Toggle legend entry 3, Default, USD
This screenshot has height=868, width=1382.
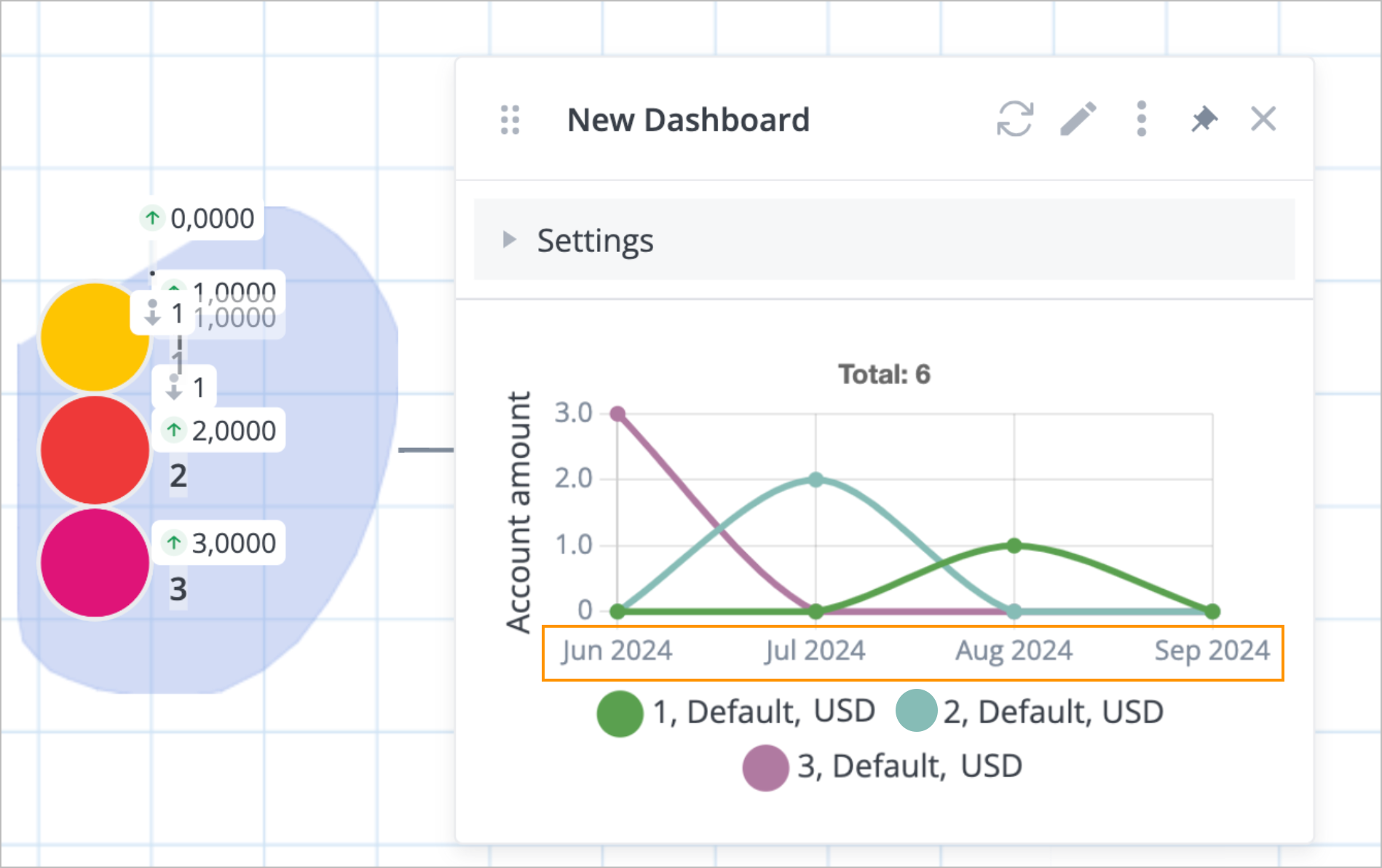882,767
